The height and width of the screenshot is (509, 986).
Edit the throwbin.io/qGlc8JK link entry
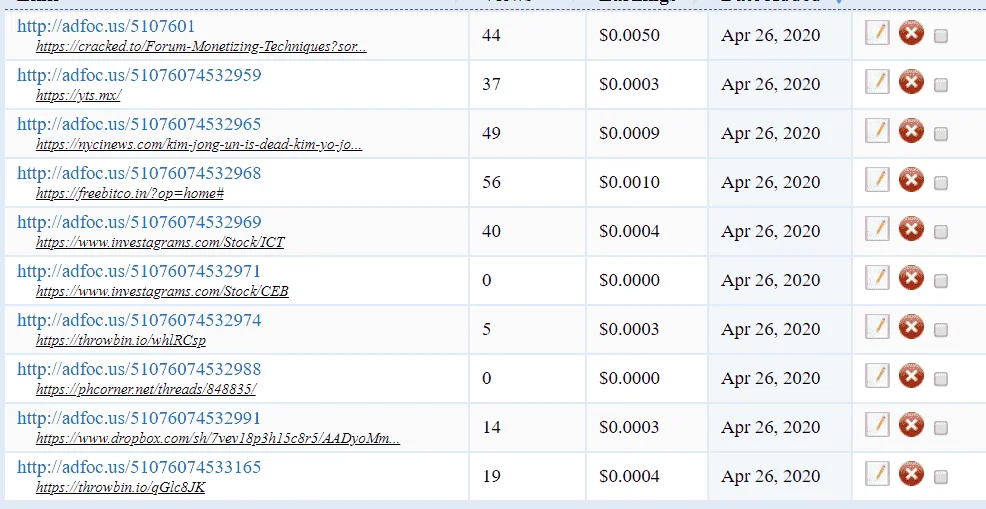click(x=877, y=474)
